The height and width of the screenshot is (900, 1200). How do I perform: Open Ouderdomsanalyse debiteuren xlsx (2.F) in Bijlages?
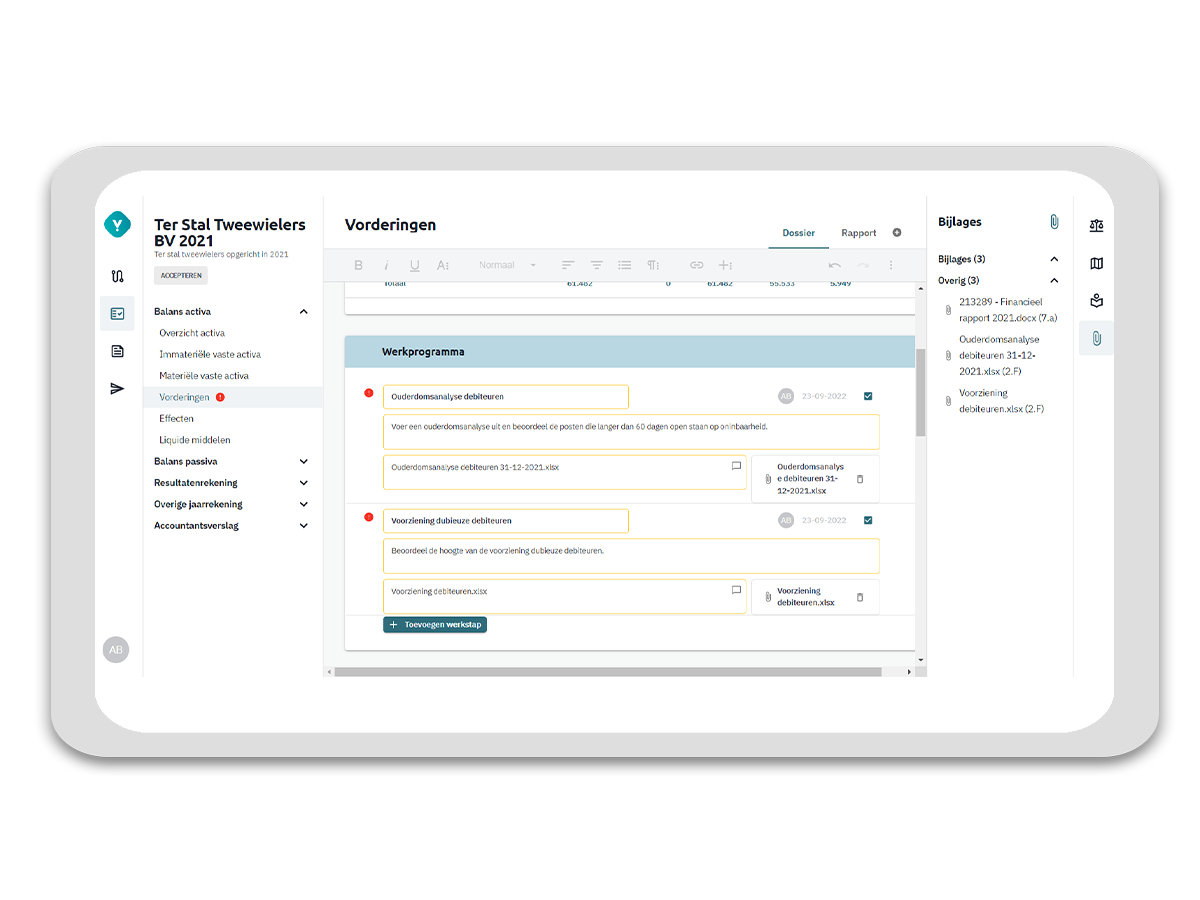point(999,355)
